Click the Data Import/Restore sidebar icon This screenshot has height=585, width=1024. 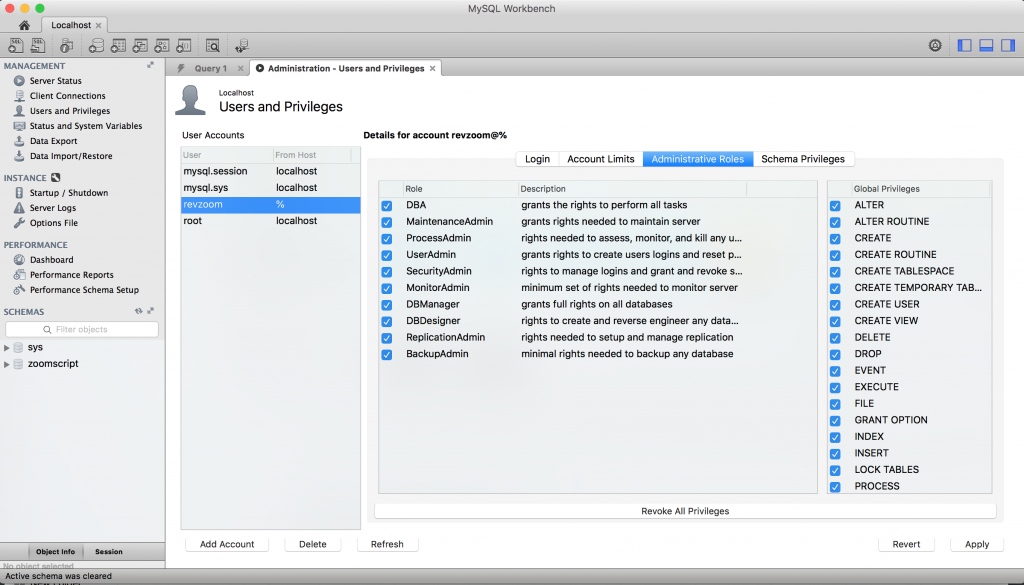[19, 155]
